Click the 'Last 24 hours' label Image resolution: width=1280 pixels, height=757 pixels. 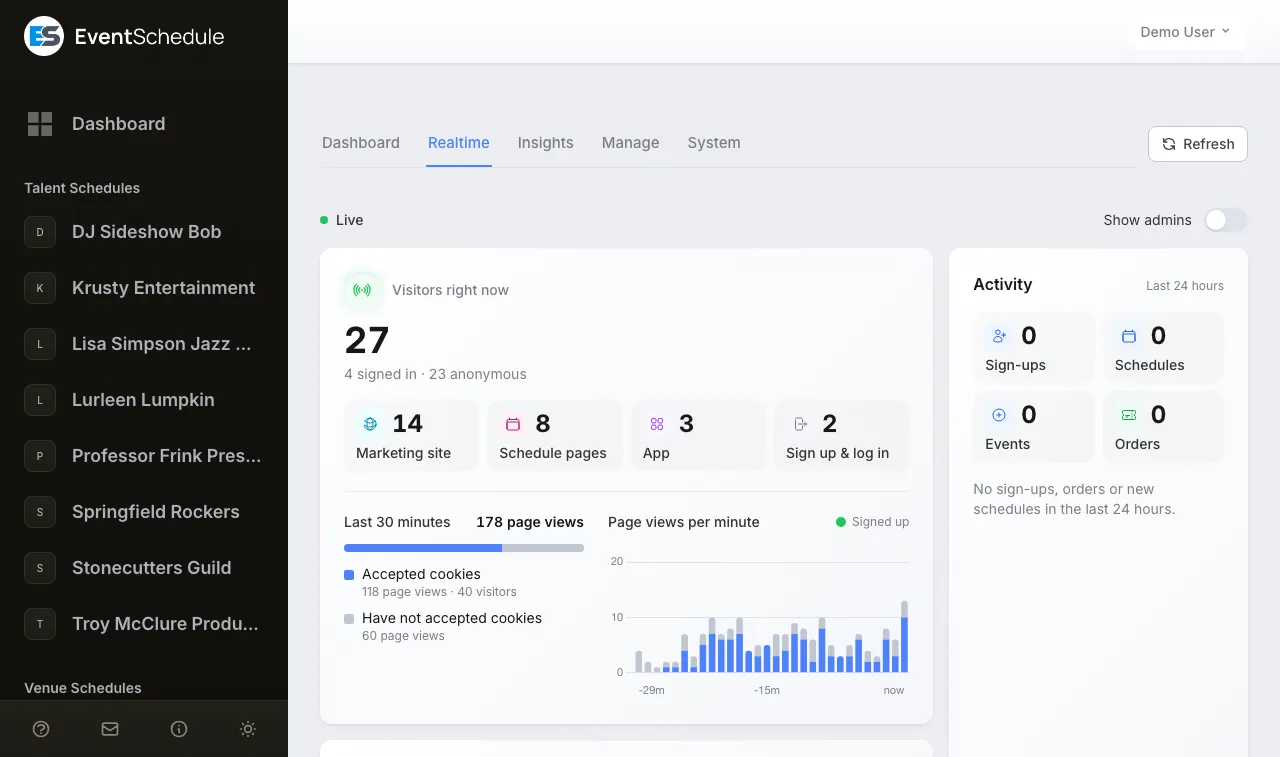click(1185, 286)
